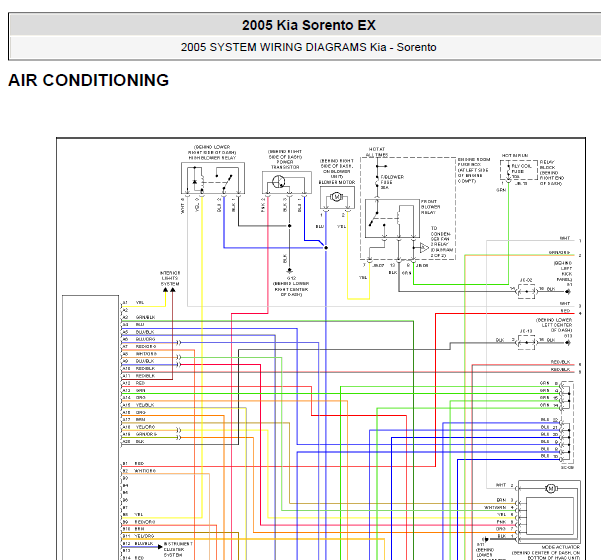Click the power transistor circle symbol
Viewport: 601px width, 560px height.
pos(279,181)
